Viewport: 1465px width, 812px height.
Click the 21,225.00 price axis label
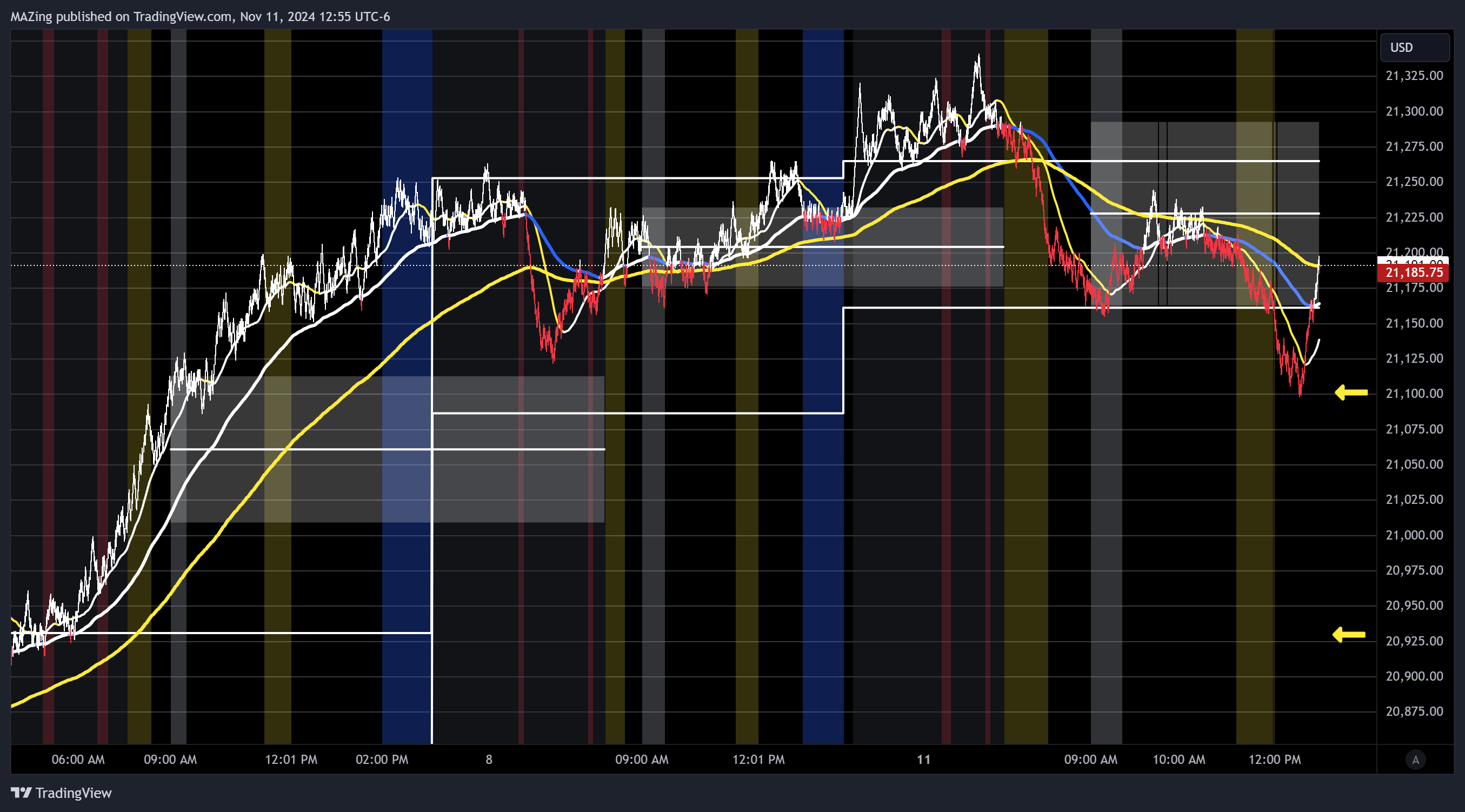point(1414,217)
